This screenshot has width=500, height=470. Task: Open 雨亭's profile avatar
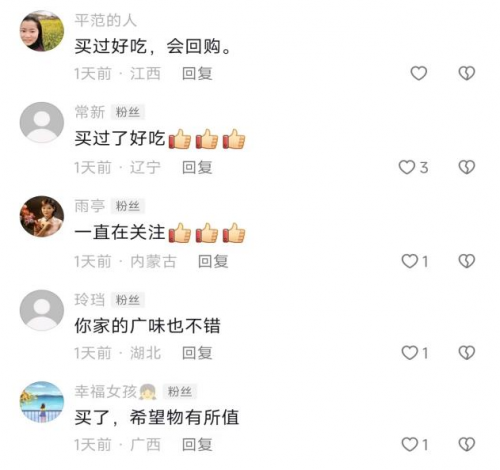[42, 216]
